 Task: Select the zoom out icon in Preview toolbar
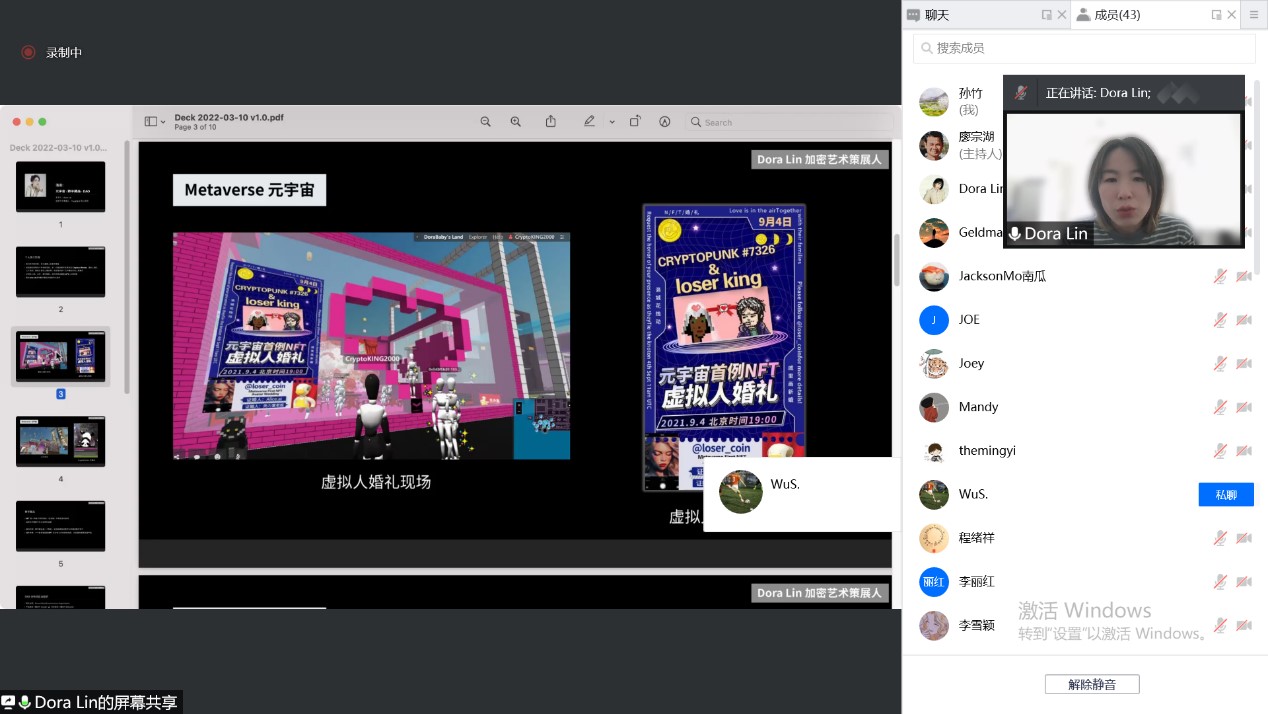click(x=486, y=122)
